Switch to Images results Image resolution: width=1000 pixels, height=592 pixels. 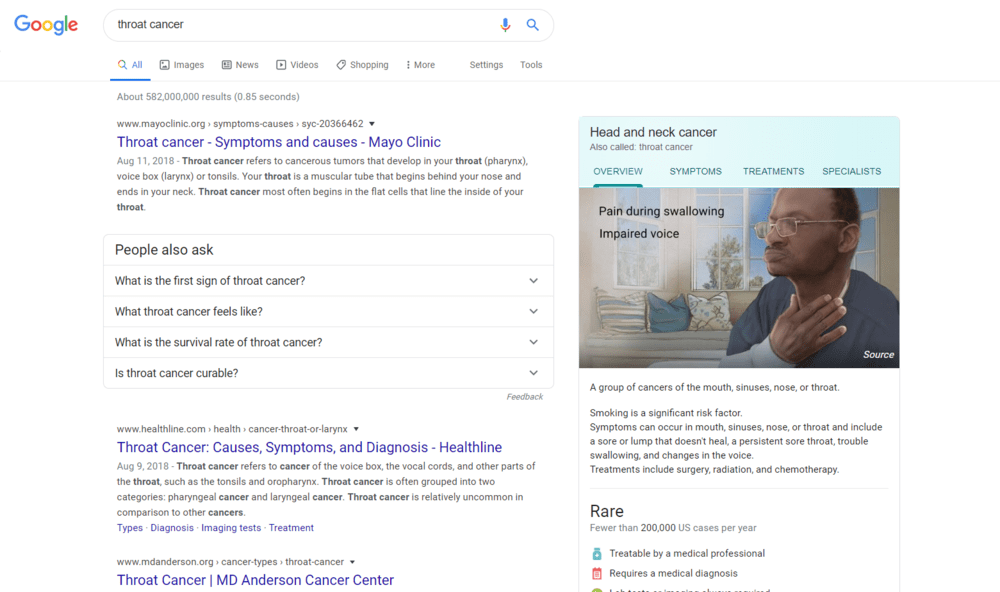pyautogui.click(x=182, y=65)
